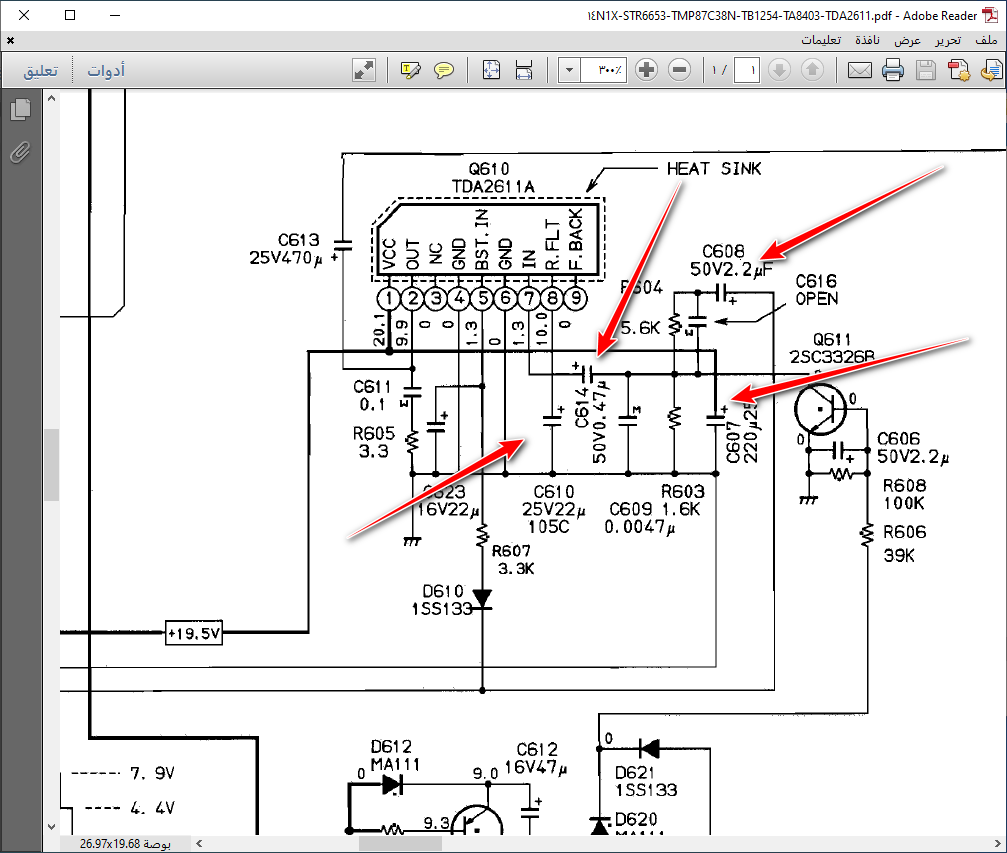Open the نافذة (Window) menu

coord(867,40)
